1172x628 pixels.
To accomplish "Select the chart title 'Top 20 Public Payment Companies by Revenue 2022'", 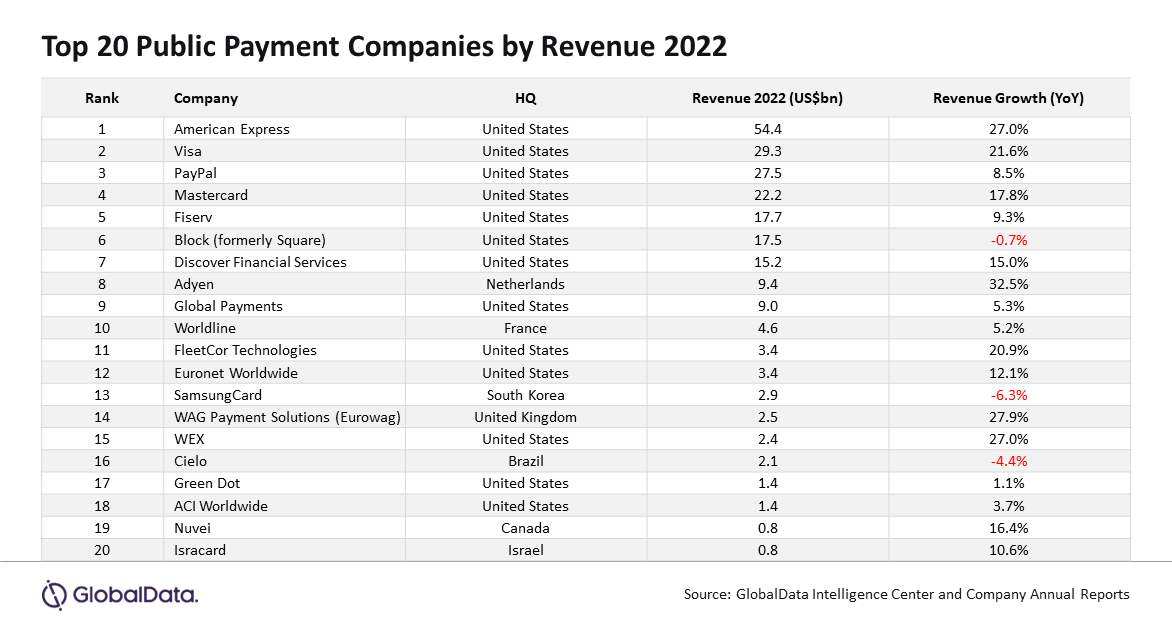I will pyautogui.click(x=384, y=46).
